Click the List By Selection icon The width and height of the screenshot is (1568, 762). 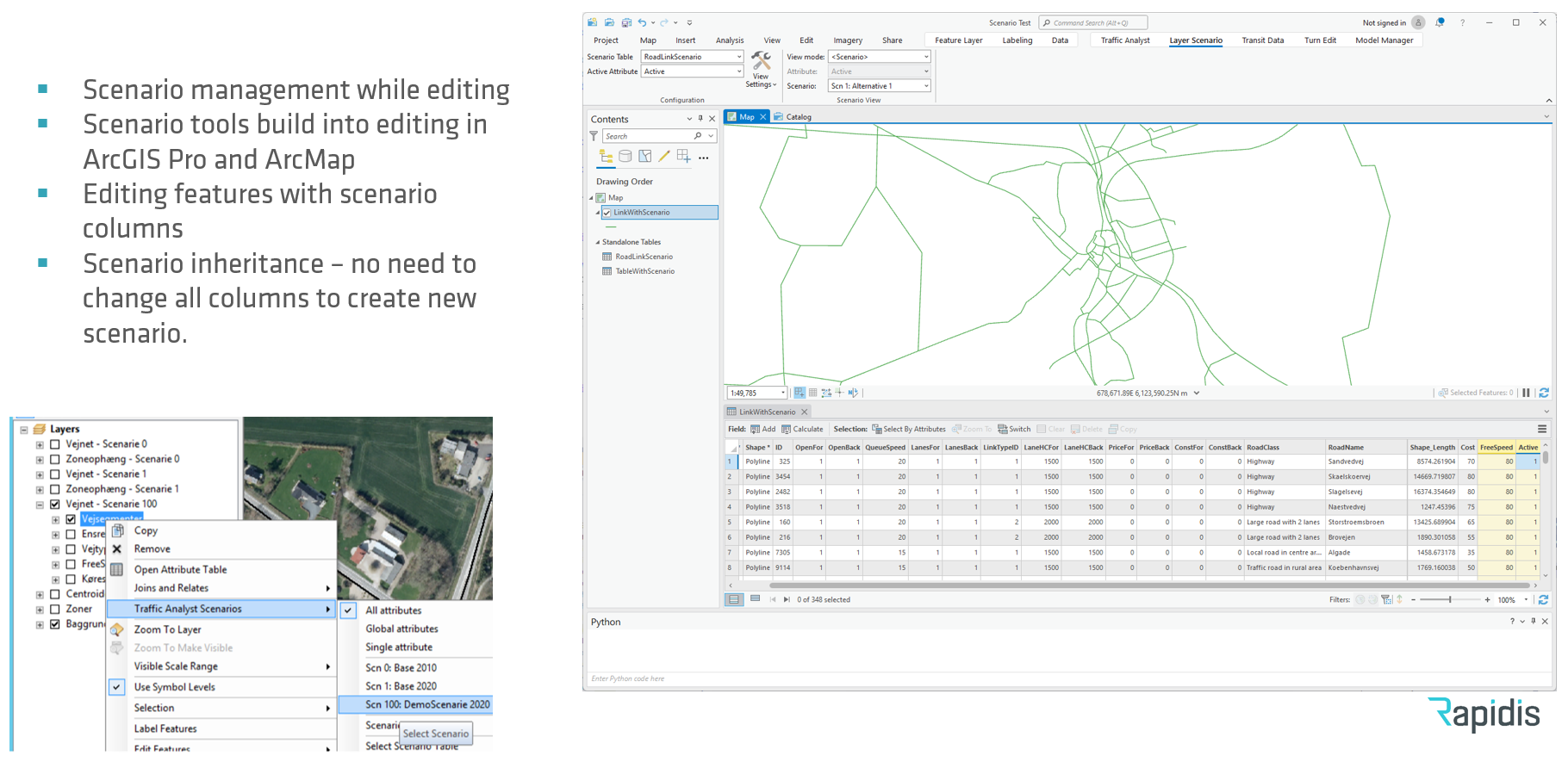[644, 157]
